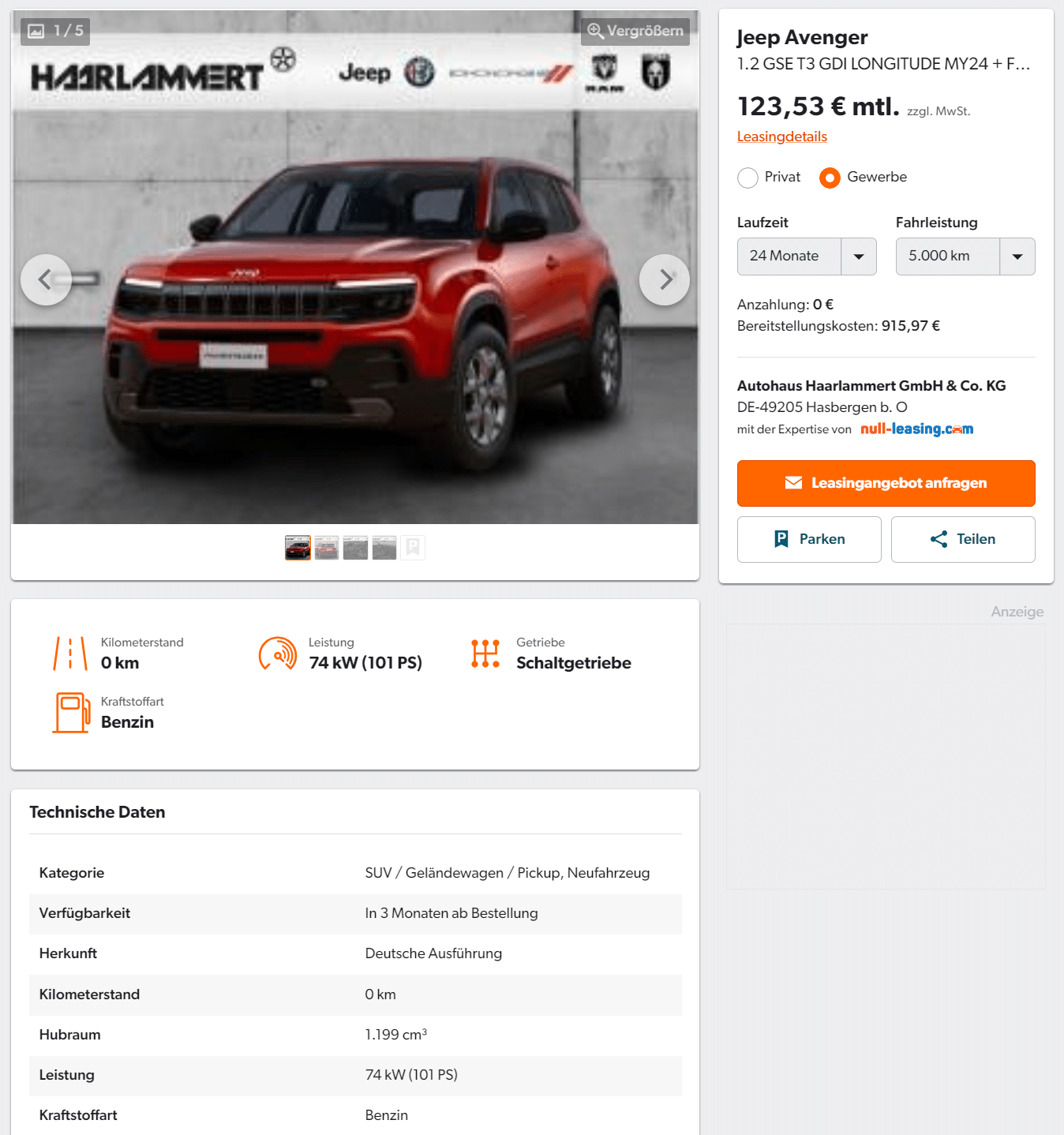Share the offer via Teilen button
This screenshot has height=1135, width=1064.
point(963,539)
